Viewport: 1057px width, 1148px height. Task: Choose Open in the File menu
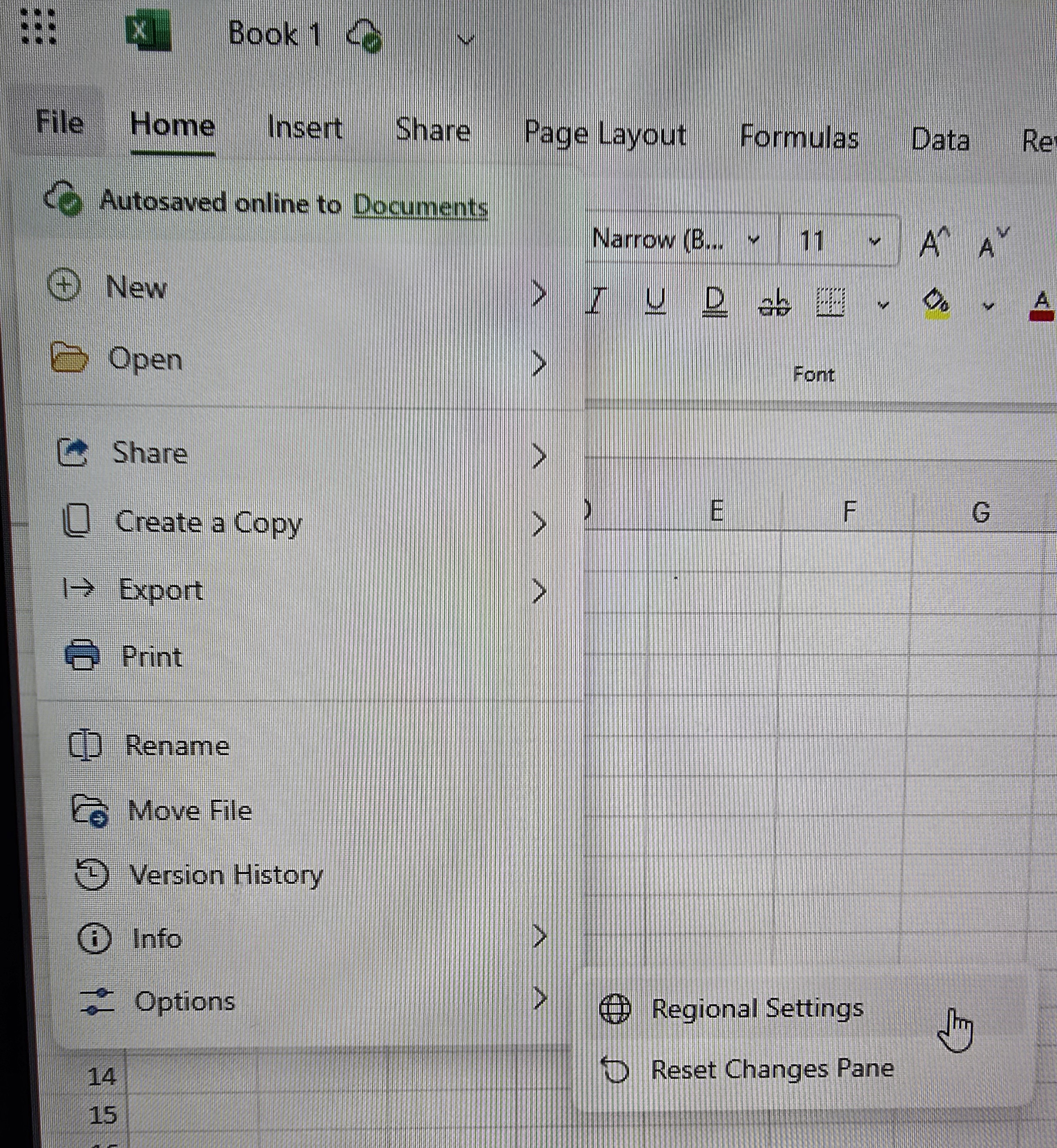pos(297,360)
